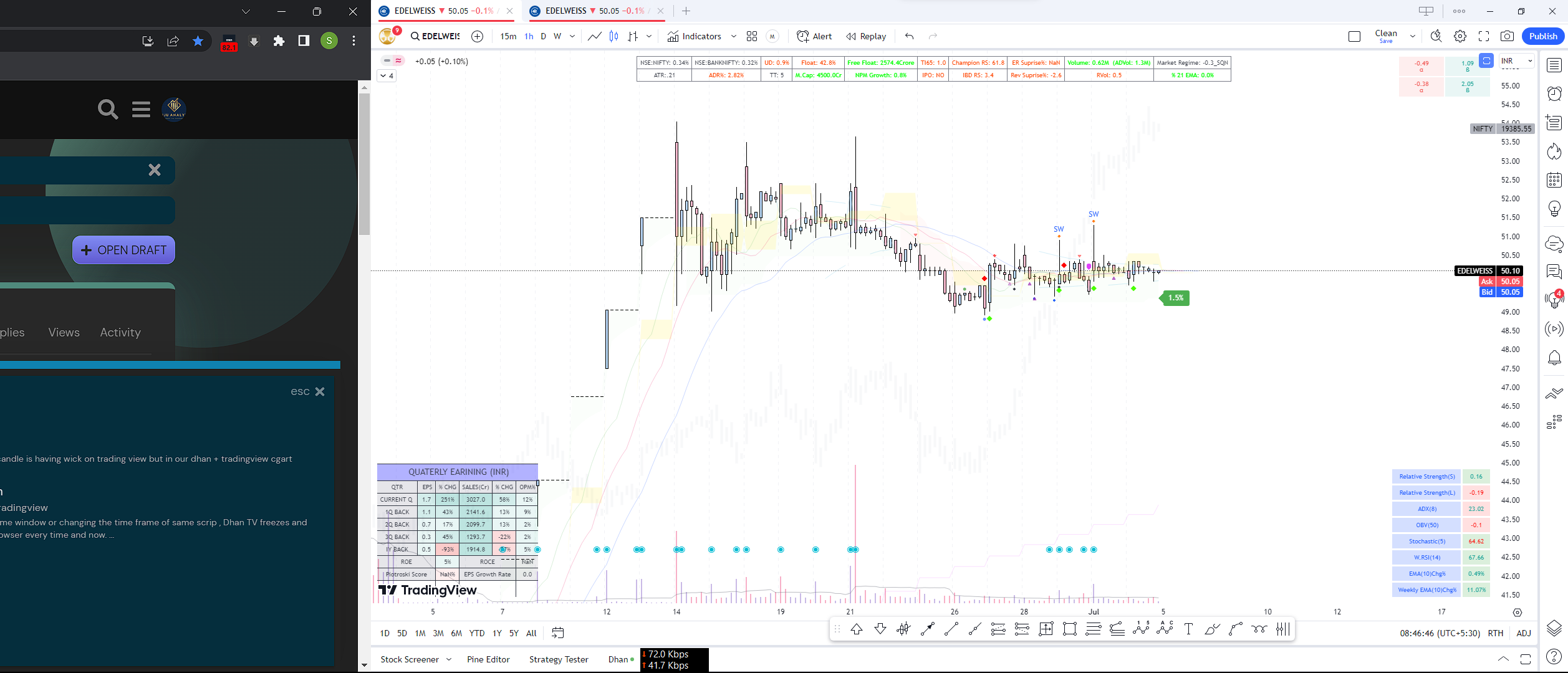Open Views tab in browser window
Viewport: 1568px width, 673px height.
tap(64, 332)
